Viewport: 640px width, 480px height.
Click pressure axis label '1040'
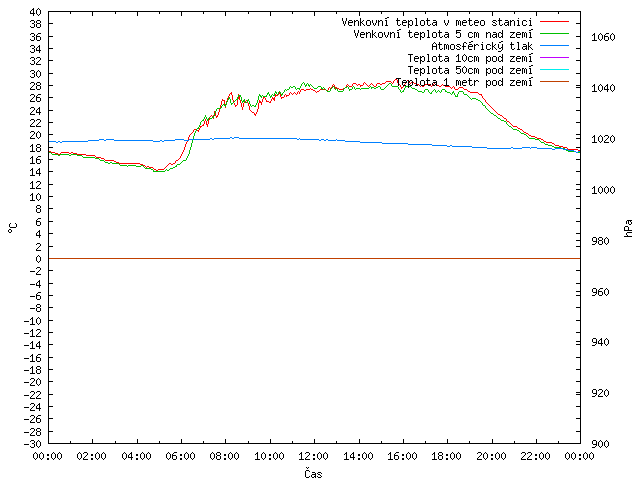click(603, 88)
